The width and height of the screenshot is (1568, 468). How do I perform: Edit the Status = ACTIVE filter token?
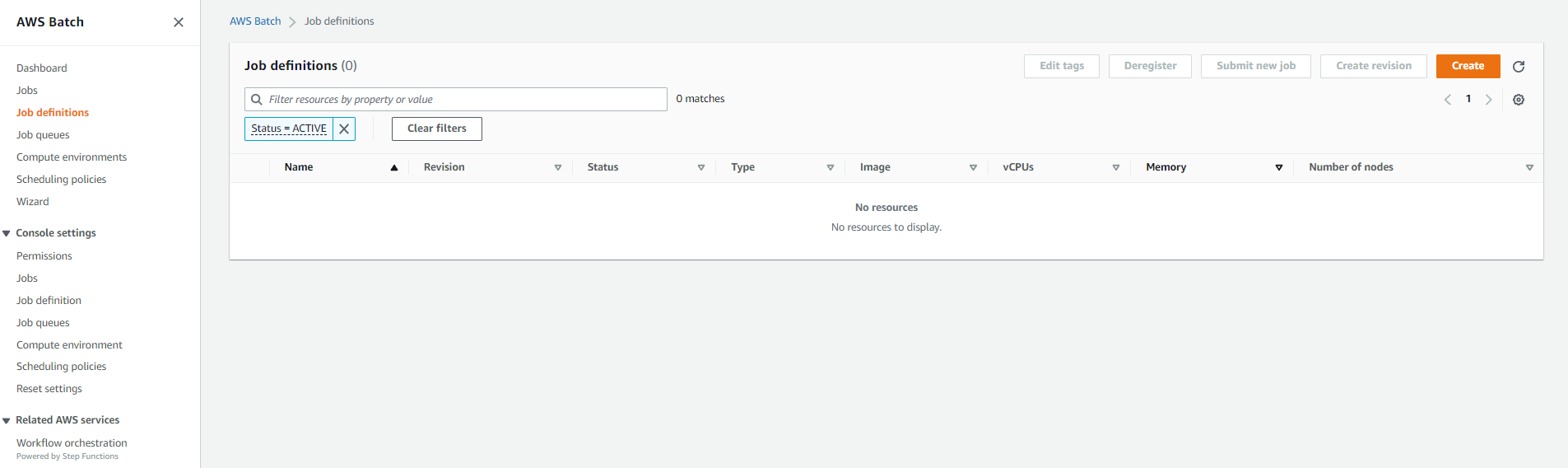coord(289,129)
